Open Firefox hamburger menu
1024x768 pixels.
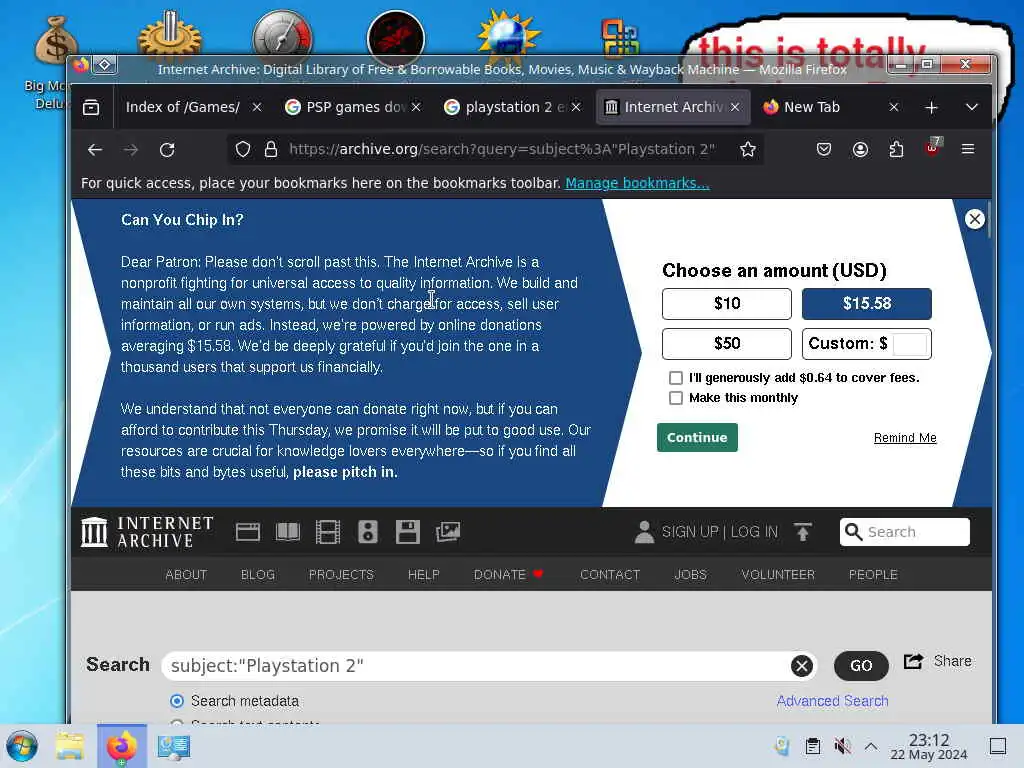968,150
